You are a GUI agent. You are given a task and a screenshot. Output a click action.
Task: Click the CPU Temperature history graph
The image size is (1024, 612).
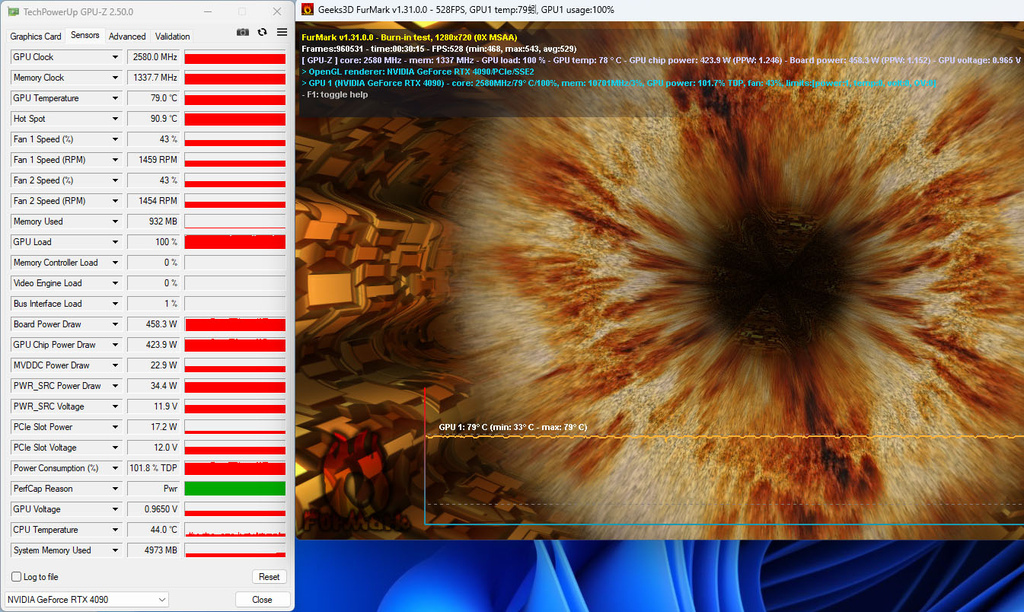[x=235, y=530]
